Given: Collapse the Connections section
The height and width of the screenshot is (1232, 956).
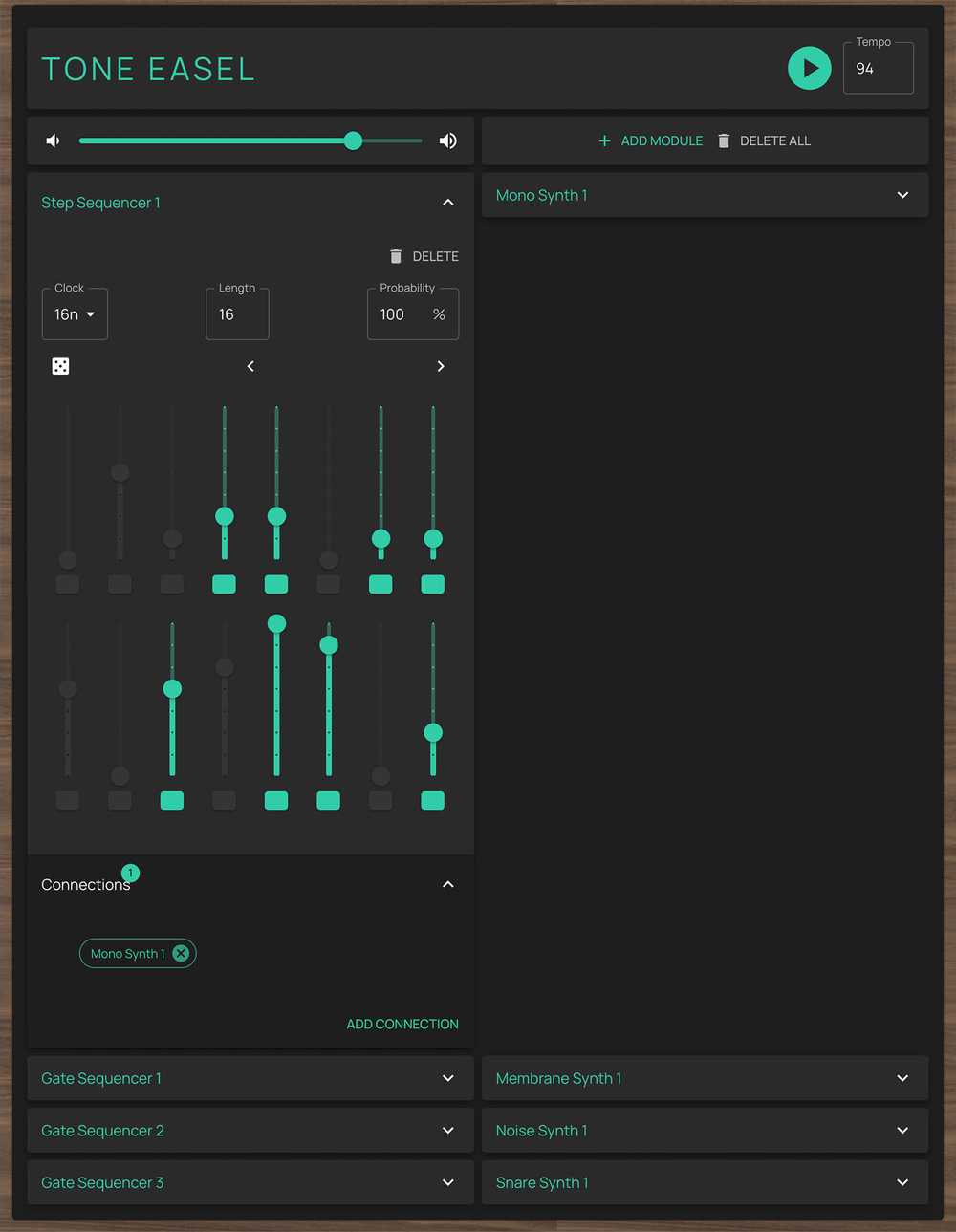Looking at the screenshot, I should 447,884.
